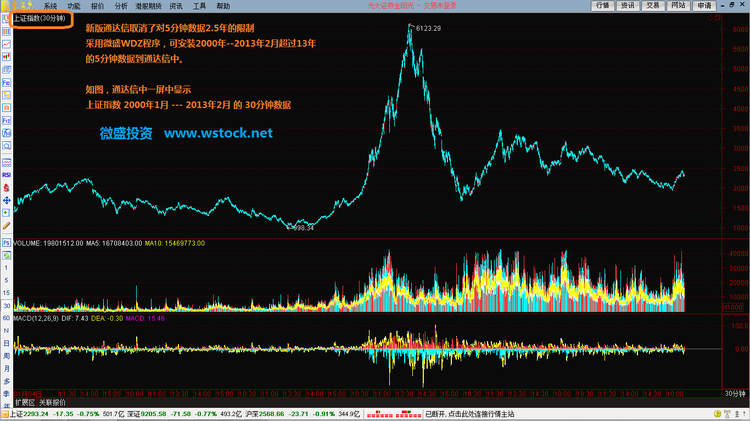The width and height of the screenshot is (750, 421).
Task: Click the 深证 index quote in status bar
Action: (x=185, y=414)
